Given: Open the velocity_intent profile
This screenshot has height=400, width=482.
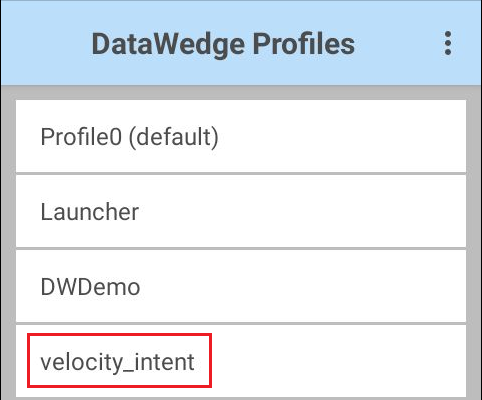Looking at the screenshot, I should point(241,361).
